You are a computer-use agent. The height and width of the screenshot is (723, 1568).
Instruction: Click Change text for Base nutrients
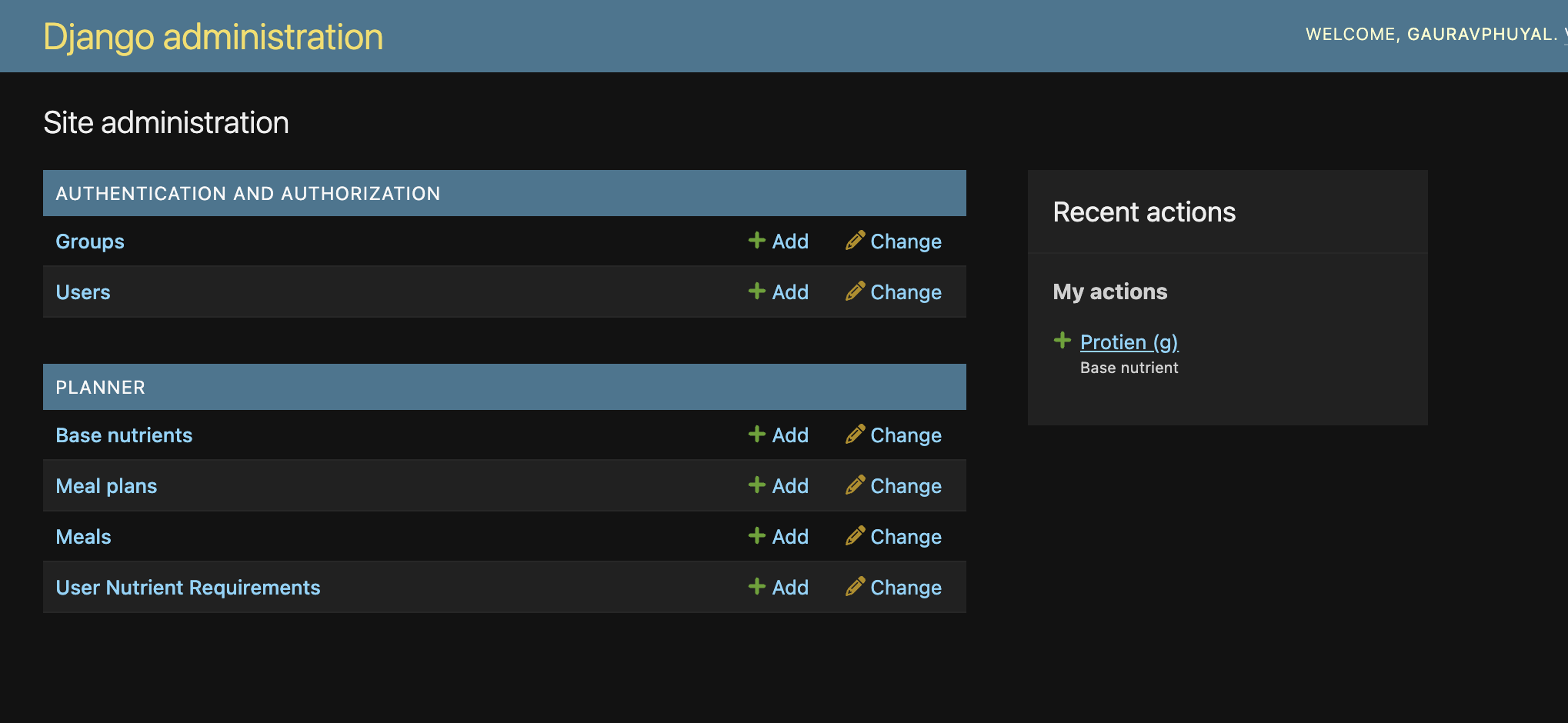coord(906,435)
